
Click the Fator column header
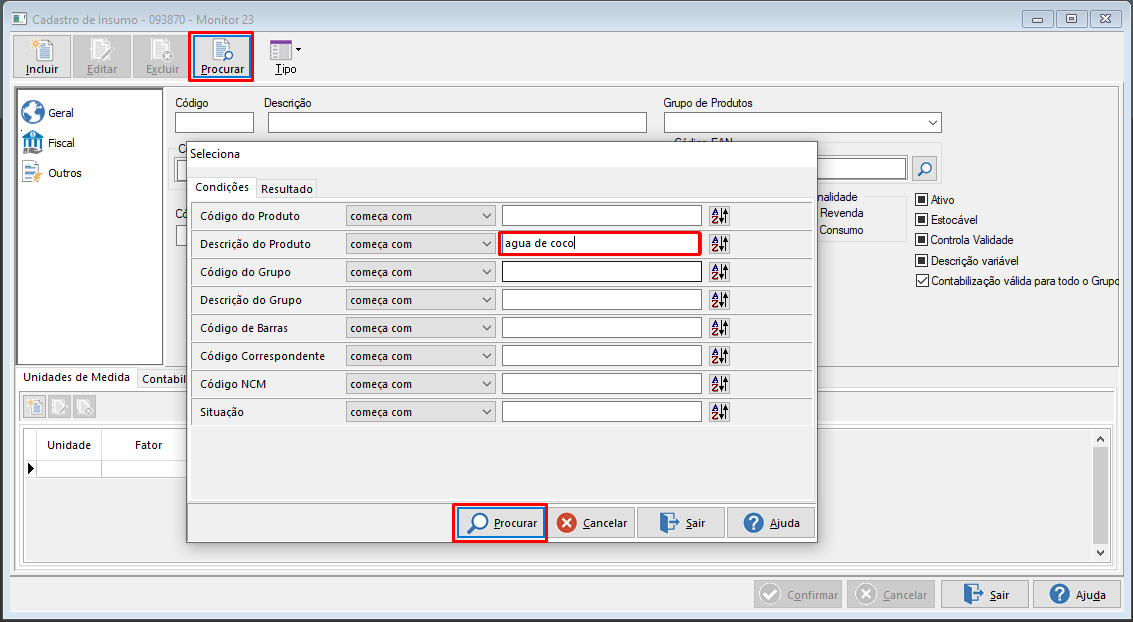click(145, 446)
